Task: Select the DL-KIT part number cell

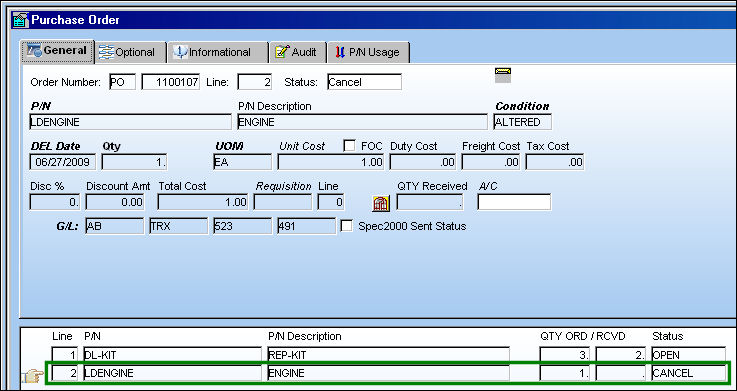Action: pos(172,355)
